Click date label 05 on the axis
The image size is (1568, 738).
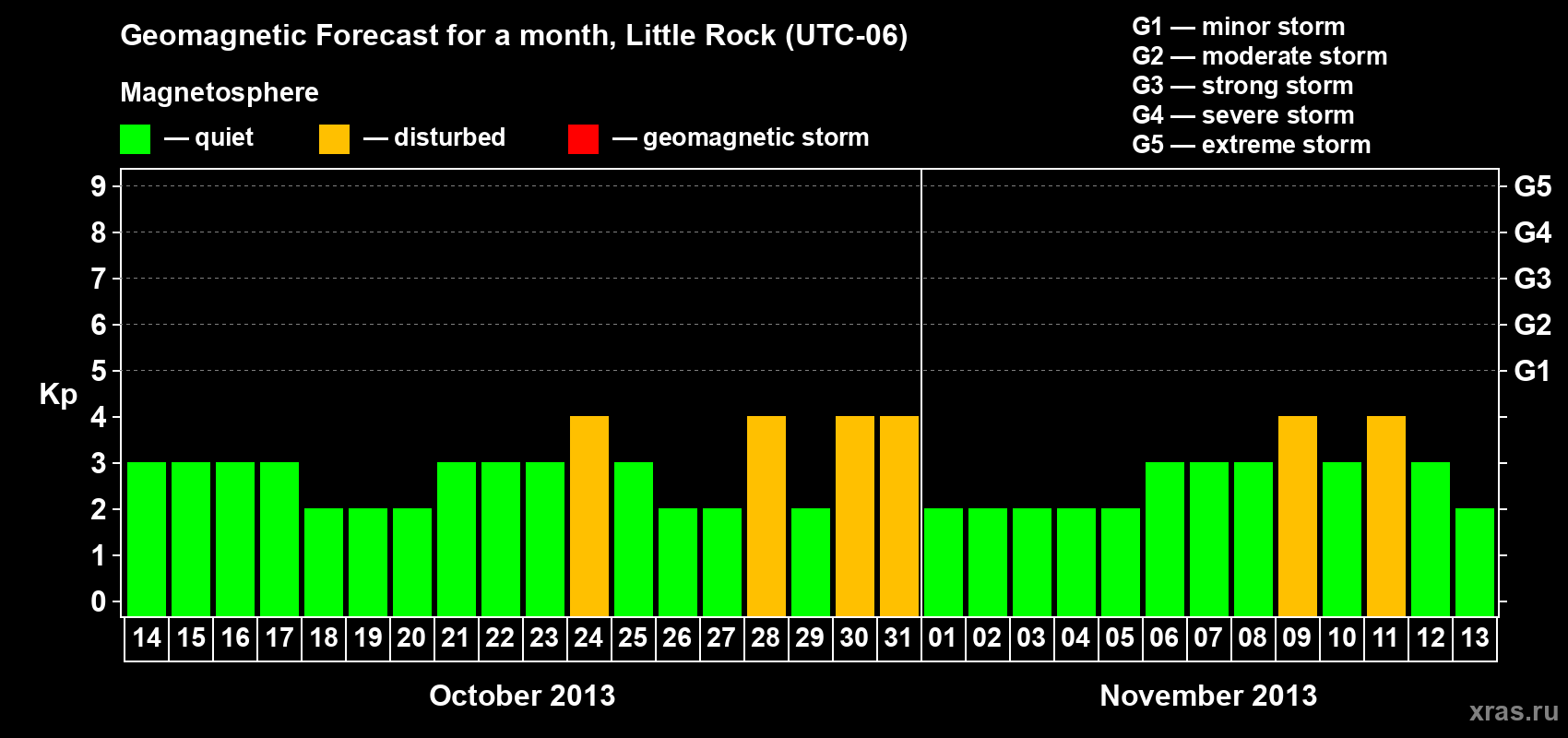pos(1120,637)
